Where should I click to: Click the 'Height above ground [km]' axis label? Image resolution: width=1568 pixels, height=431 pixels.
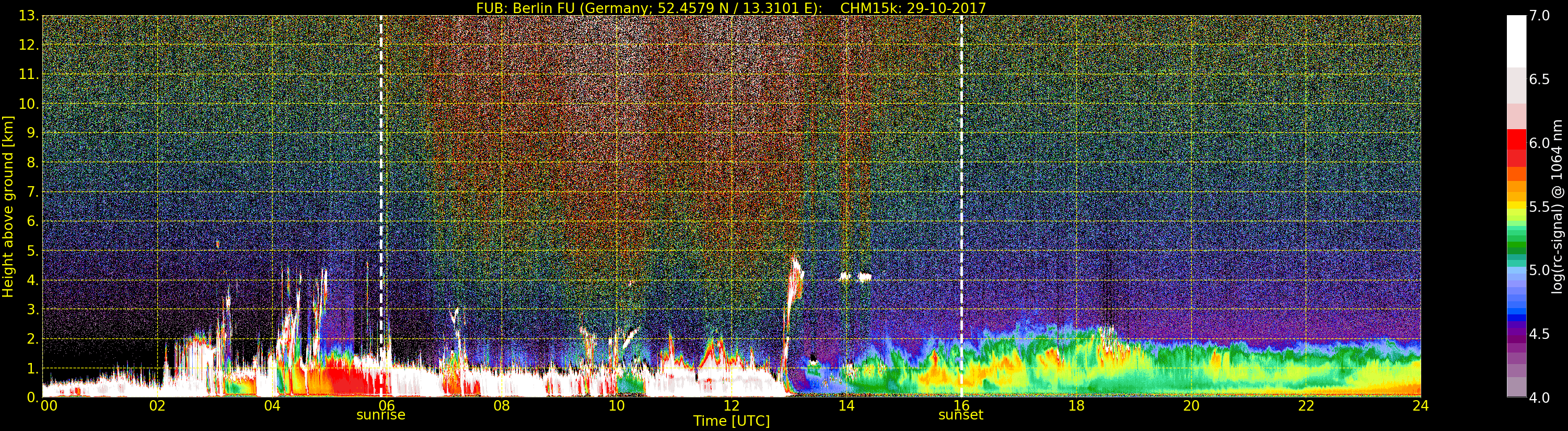click(x=7, y=206)
